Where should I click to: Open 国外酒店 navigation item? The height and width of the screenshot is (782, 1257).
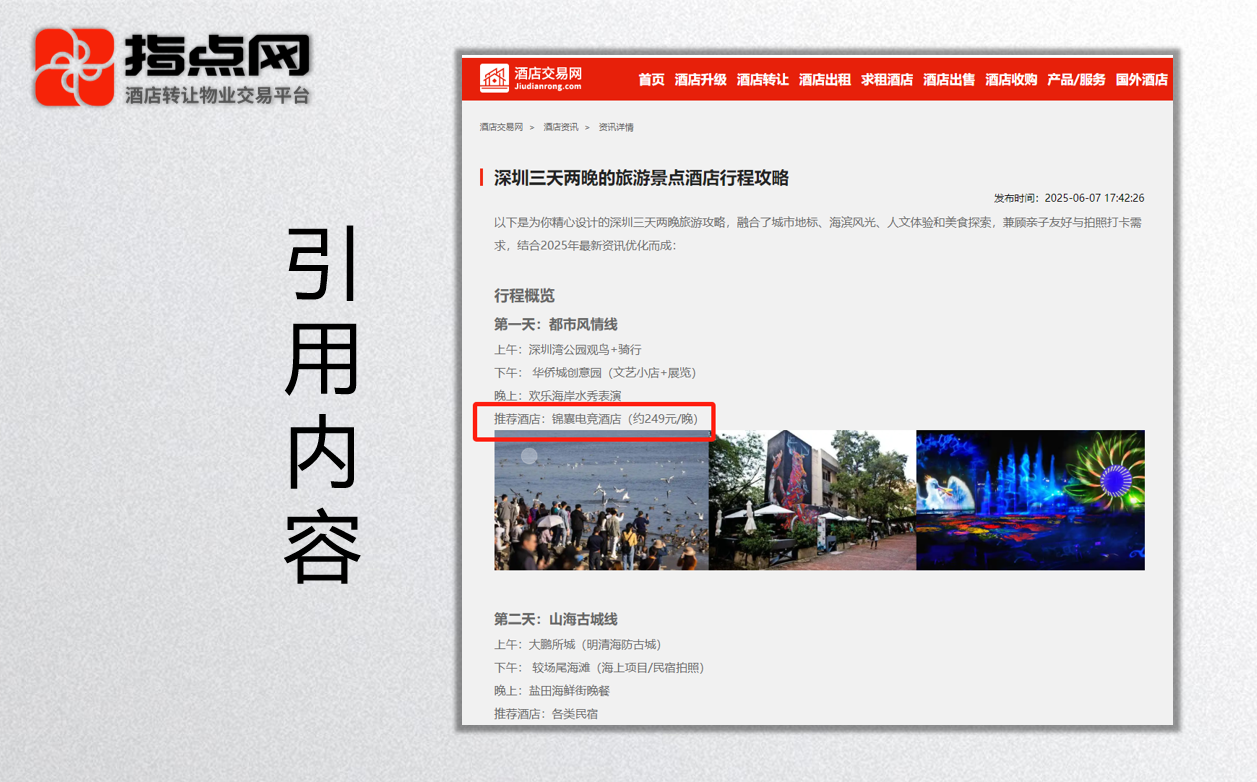point(1141,80)
